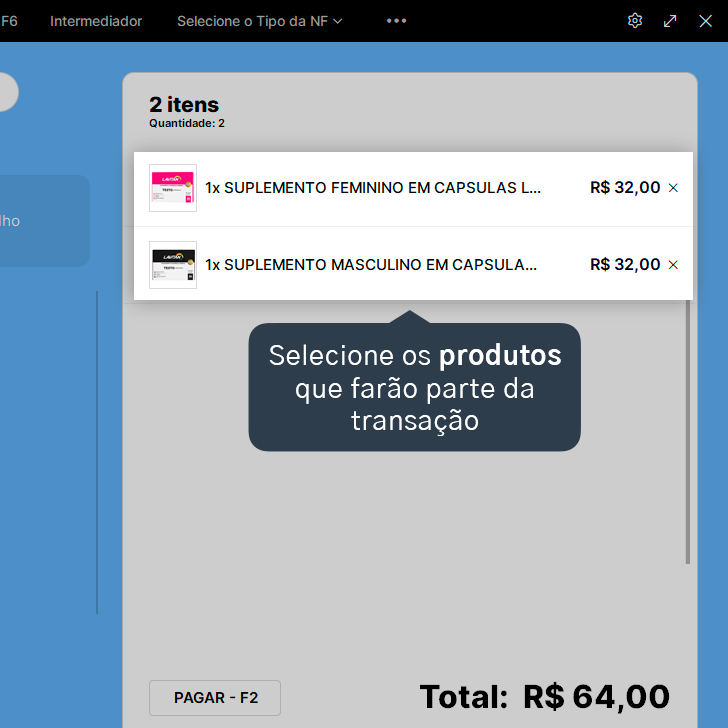Click the second R$ 32,00 price

click(x=625, y=265)
